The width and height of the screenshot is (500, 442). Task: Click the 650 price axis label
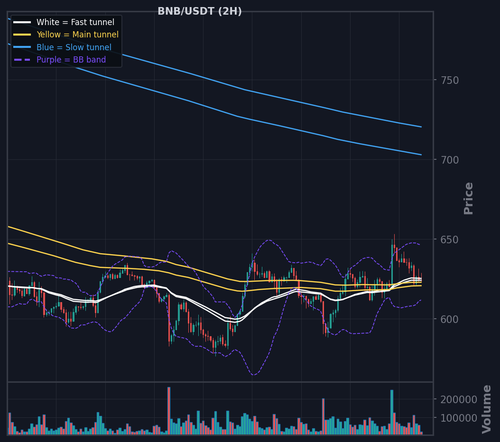point(450,240)
